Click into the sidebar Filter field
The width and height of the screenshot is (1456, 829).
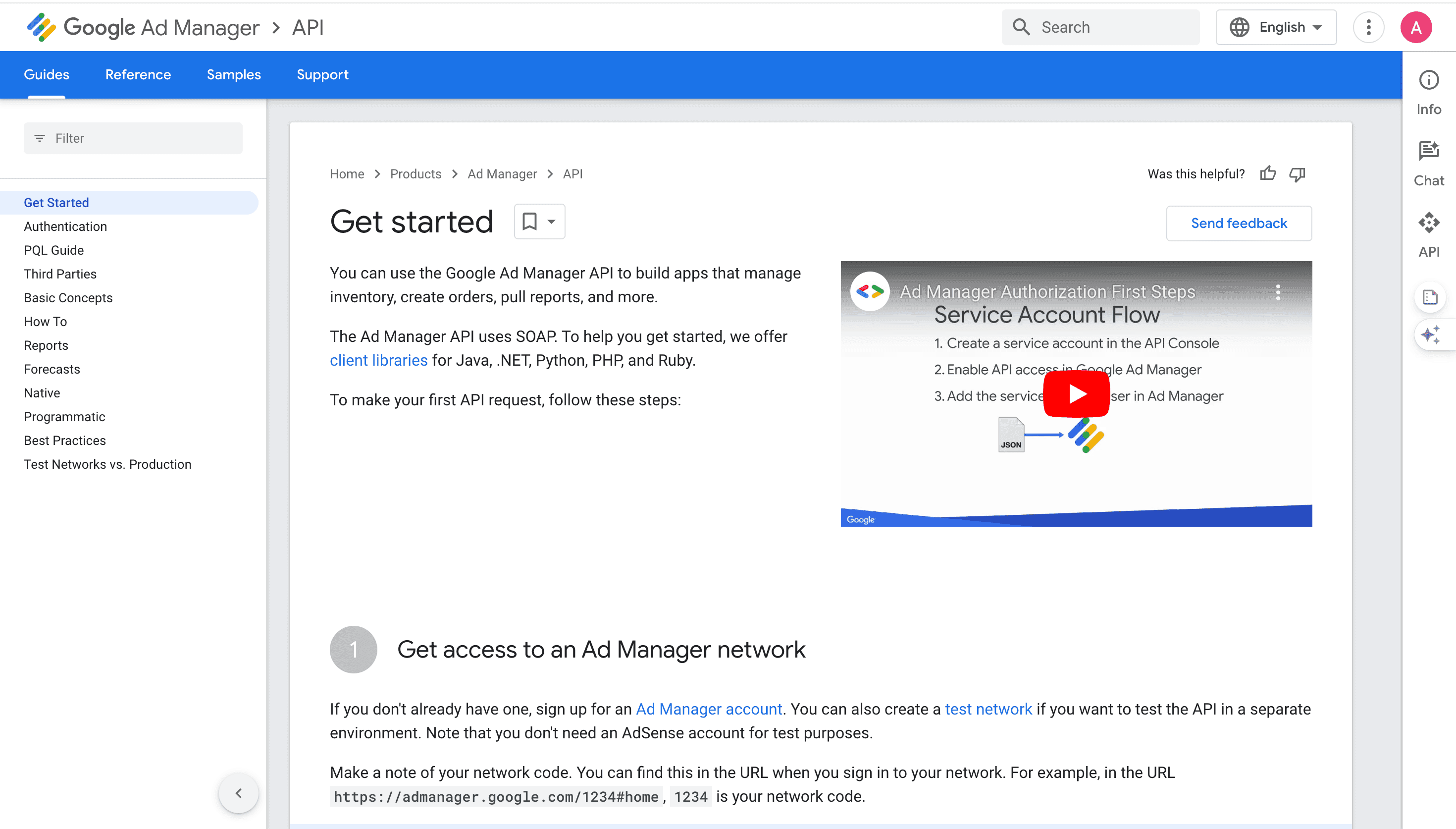tap(133, 138)
